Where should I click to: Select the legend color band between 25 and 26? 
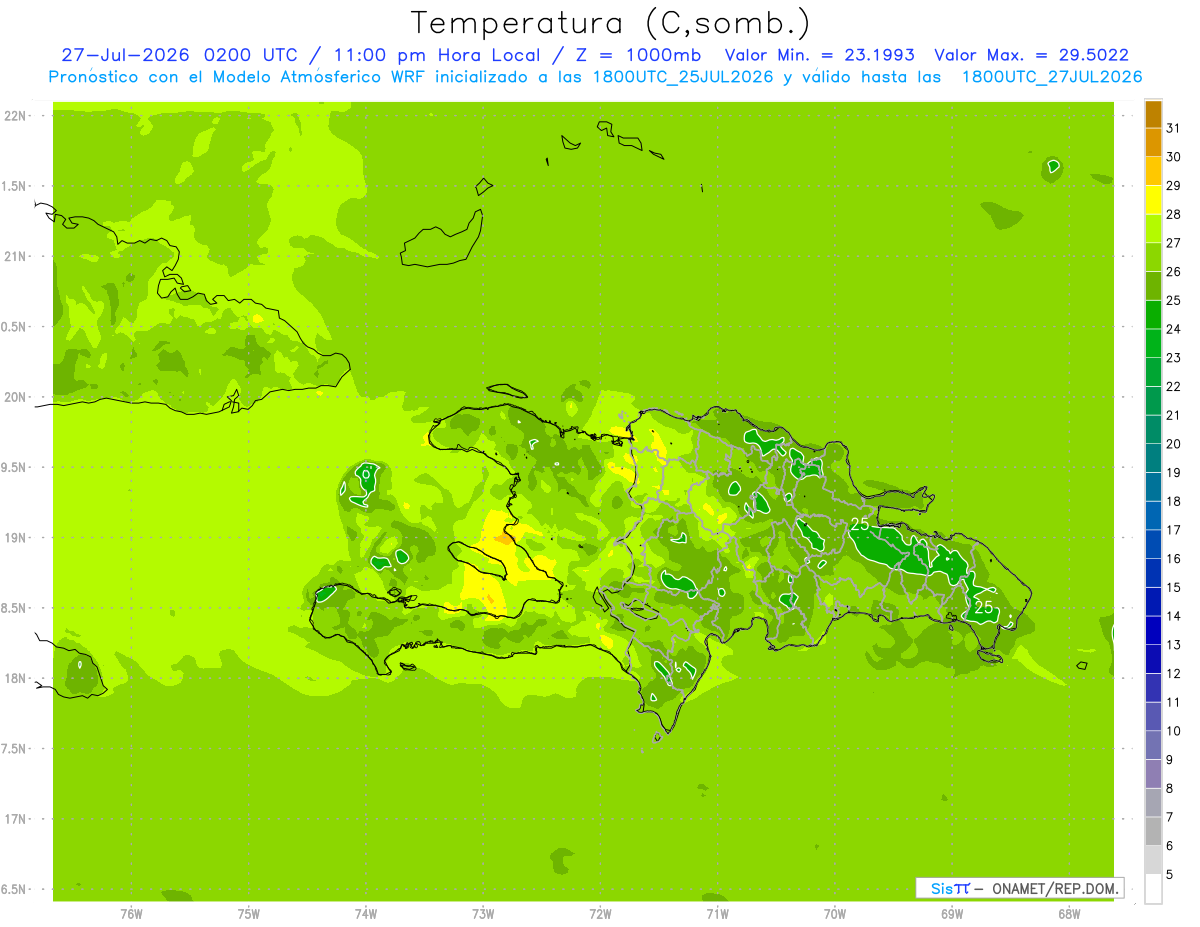pos(1153,286)
